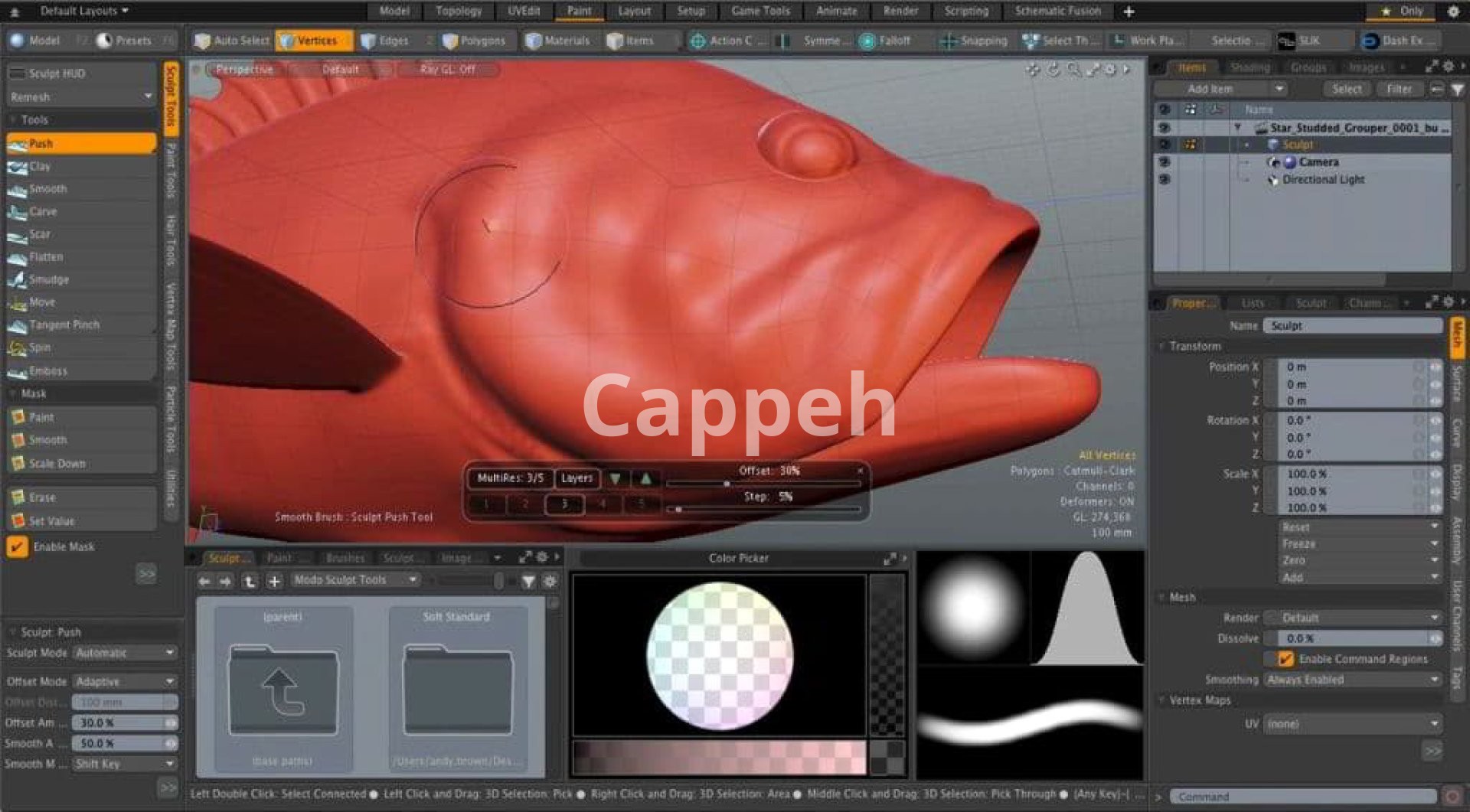Switch to Polygons selection mode
This screenshot has width=1470, height=812.
tap(475, 41)
